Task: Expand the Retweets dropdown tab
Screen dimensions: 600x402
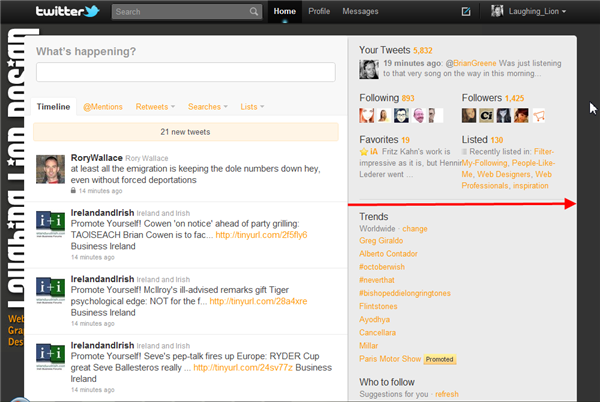Action: [155, 106]
